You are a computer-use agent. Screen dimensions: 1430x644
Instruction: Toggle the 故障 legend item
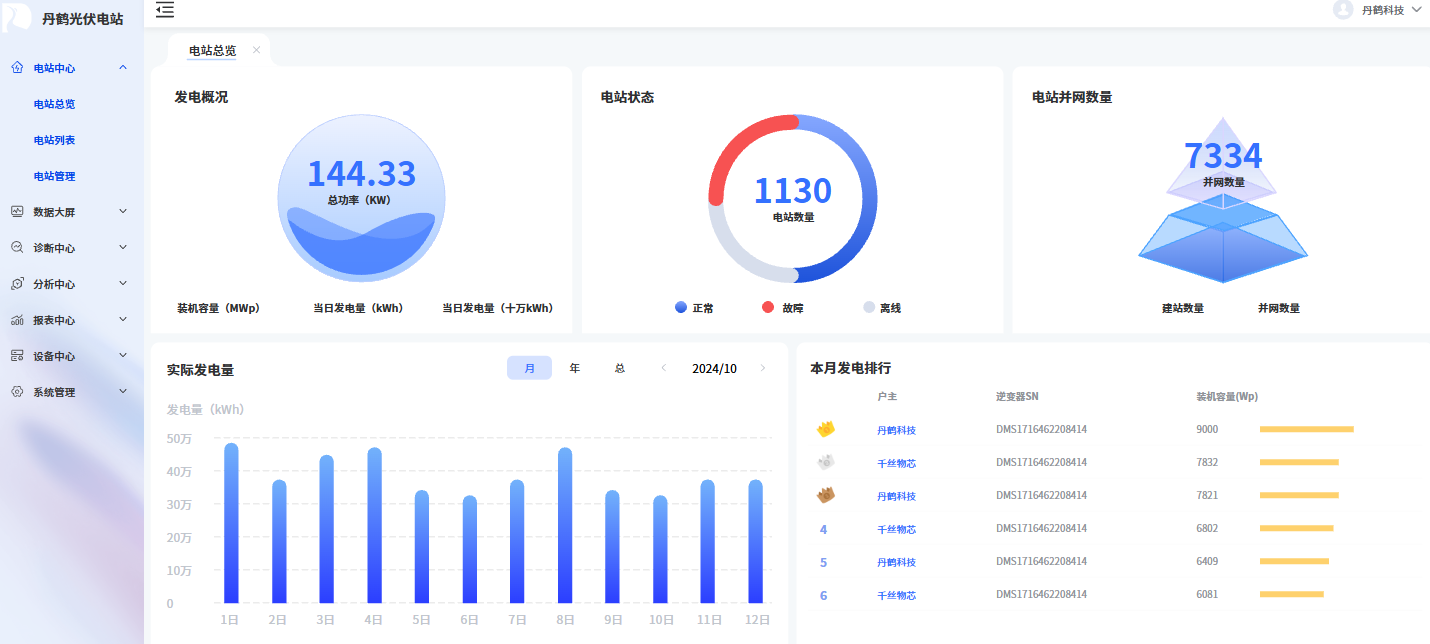pos(782,308)
